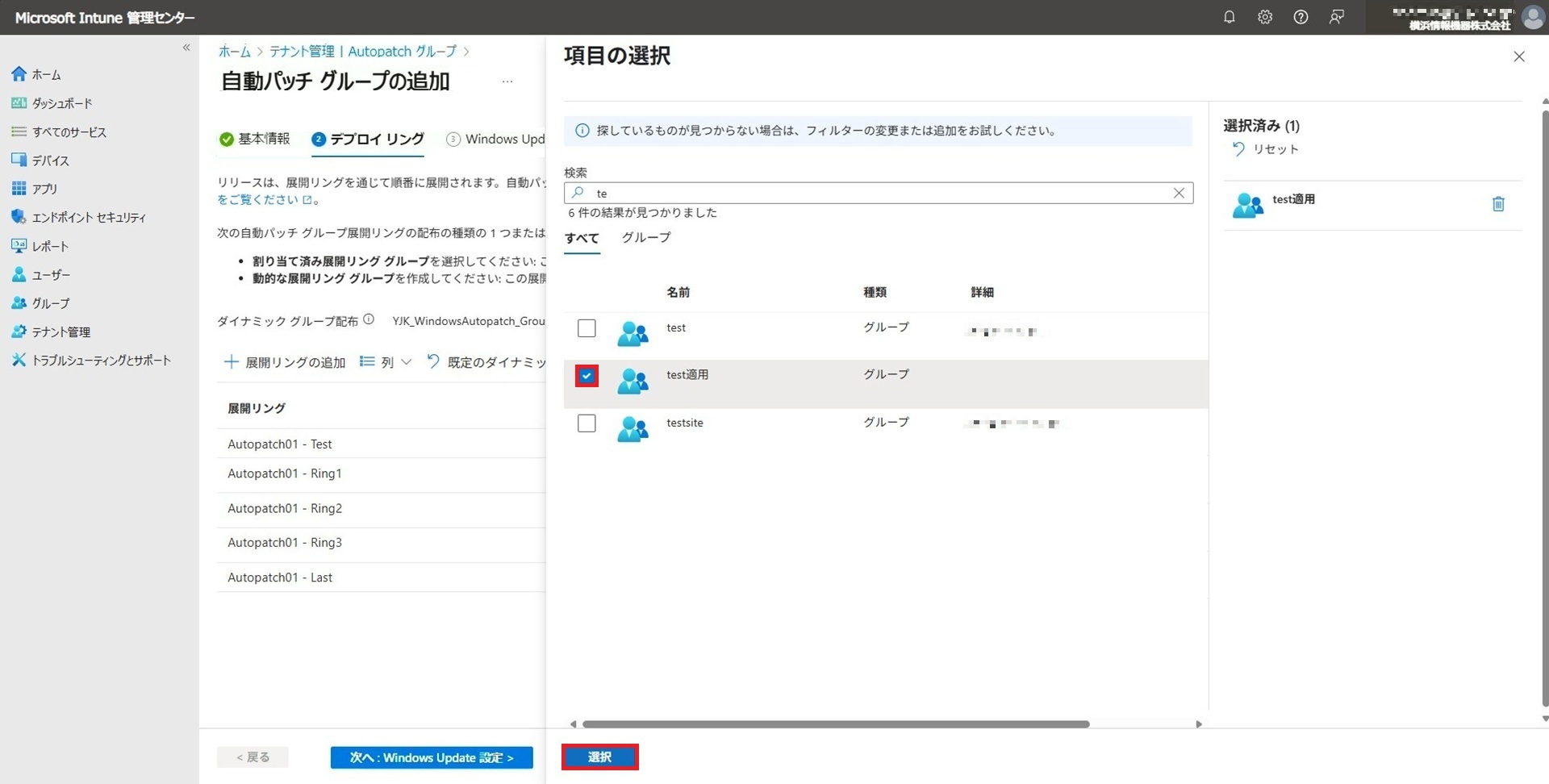
Task: Click vertical scrollbar on right edge
Action: click(1545, 410)
